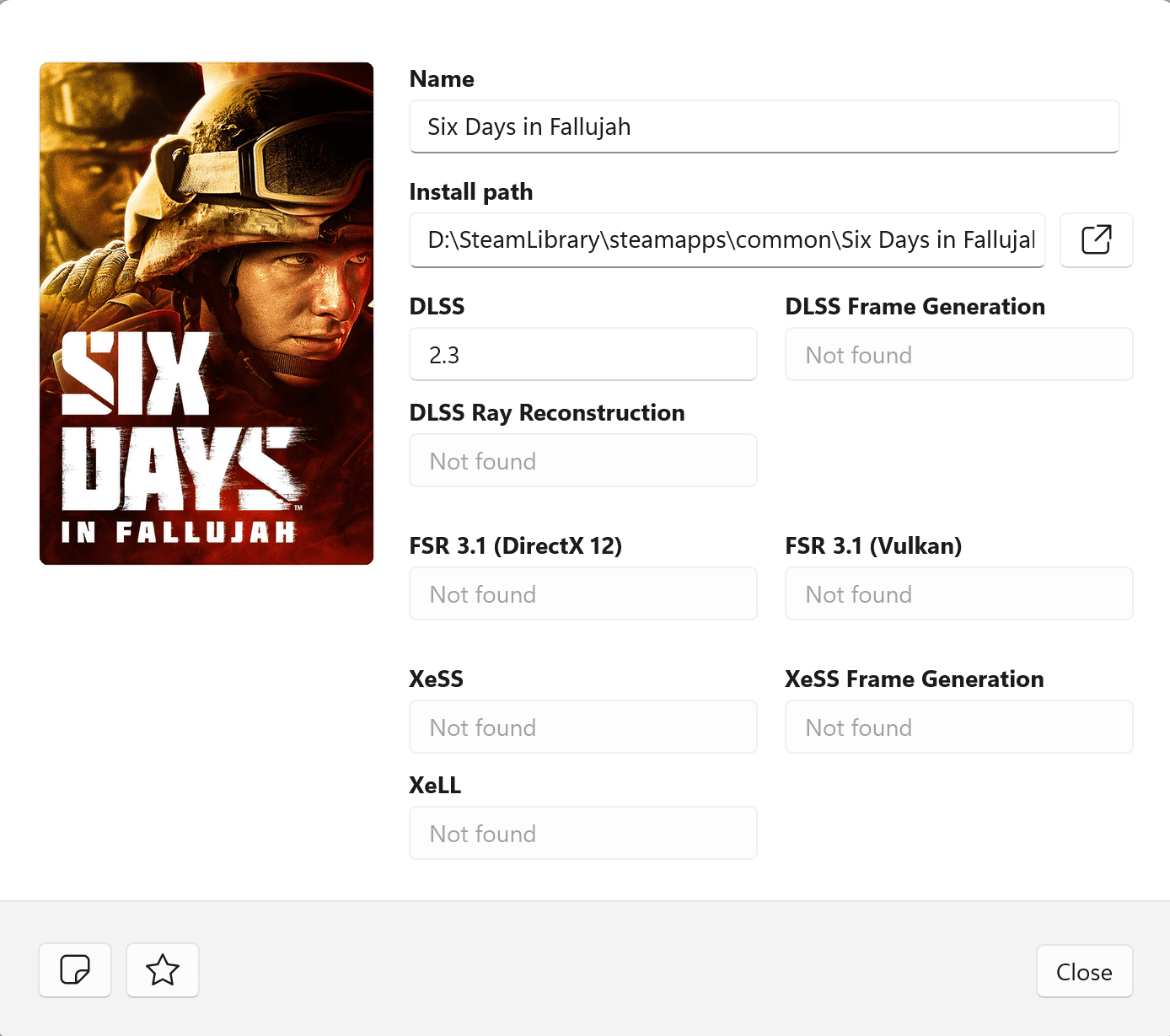
Task: Click the FSR 3.1 (DirectX 12) field
Action: pyautogui.click(x=582, y=594)
